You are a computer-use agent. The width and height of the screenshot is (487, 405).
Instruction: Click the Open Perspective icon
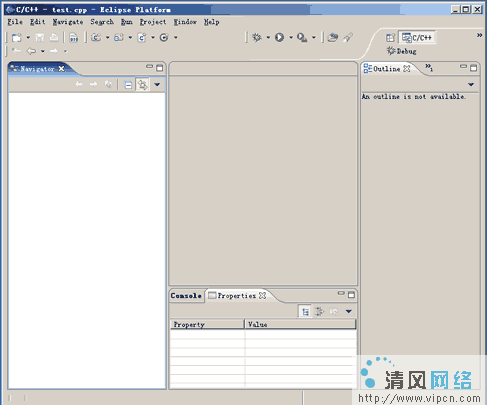[x=390, y=38]
